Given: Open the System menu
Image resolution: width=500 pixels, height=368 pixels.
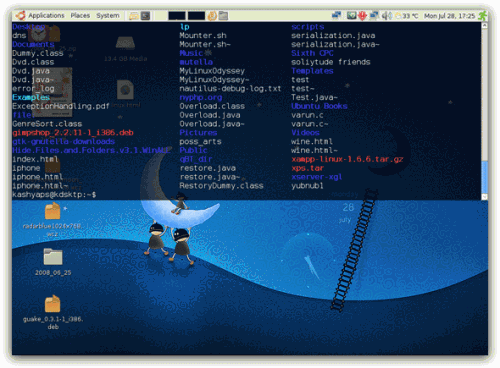Looking at the screenshot, I should point(108,15).
